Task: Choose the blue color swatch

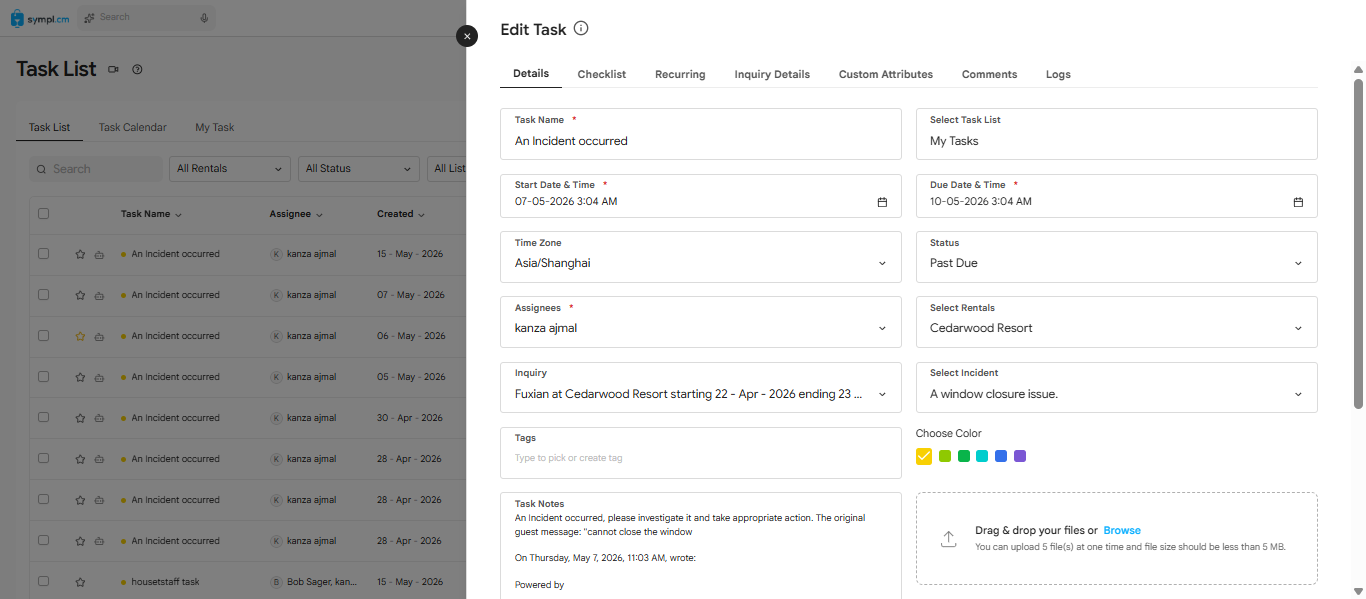Action: (x=1001, y=456)
